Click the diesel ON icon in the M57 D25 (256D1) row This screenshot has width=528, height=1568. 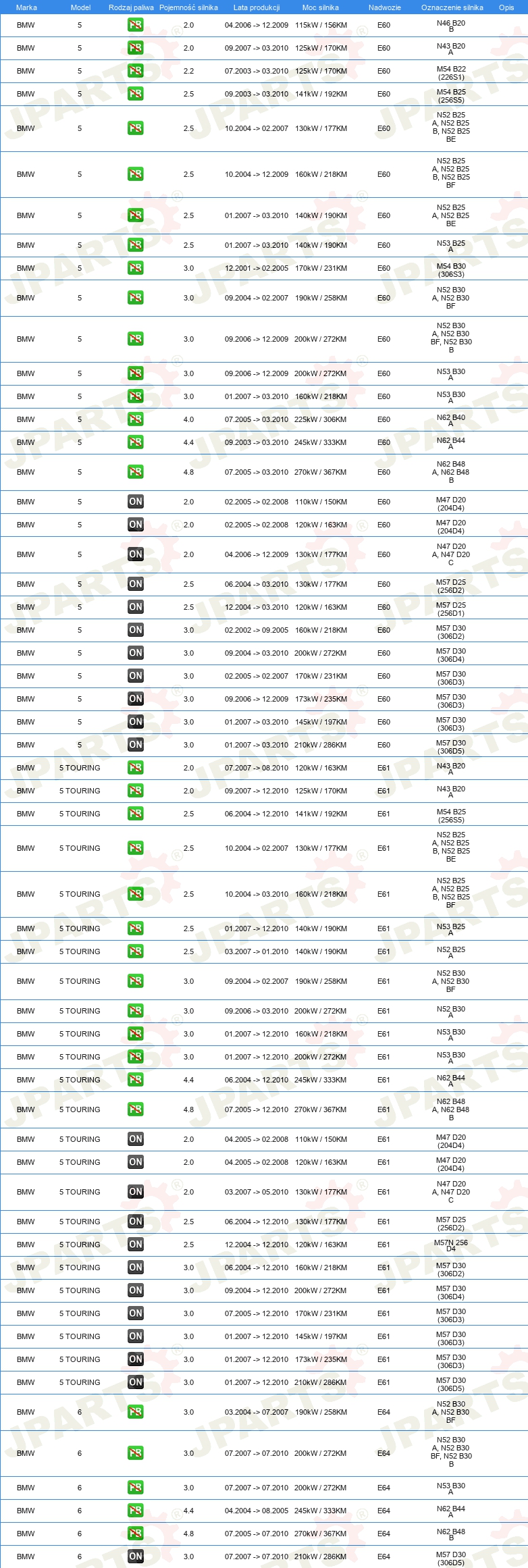(x=135, y=607)
